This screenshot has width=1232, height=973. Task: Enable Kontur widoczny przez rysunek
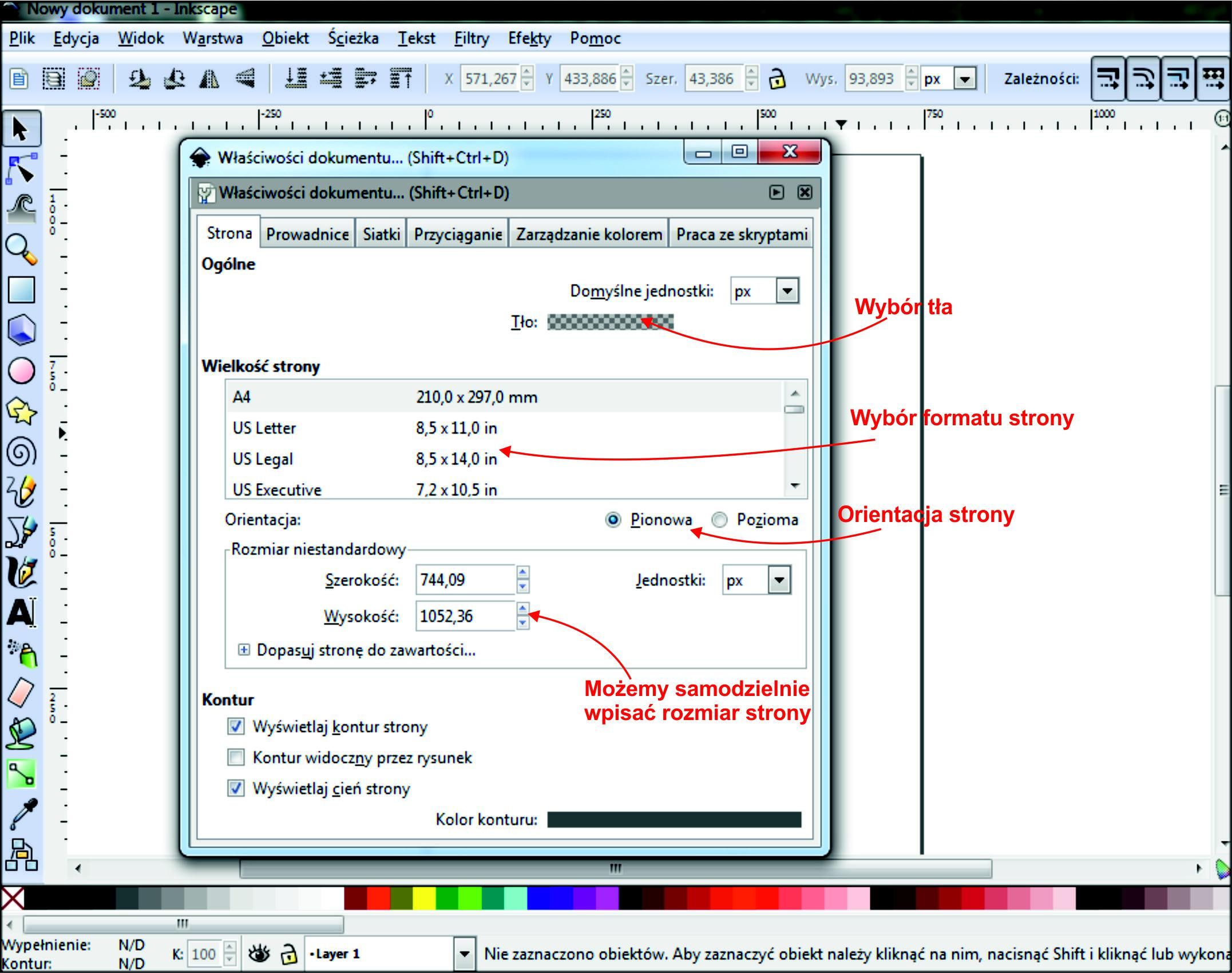click(236, 757)
